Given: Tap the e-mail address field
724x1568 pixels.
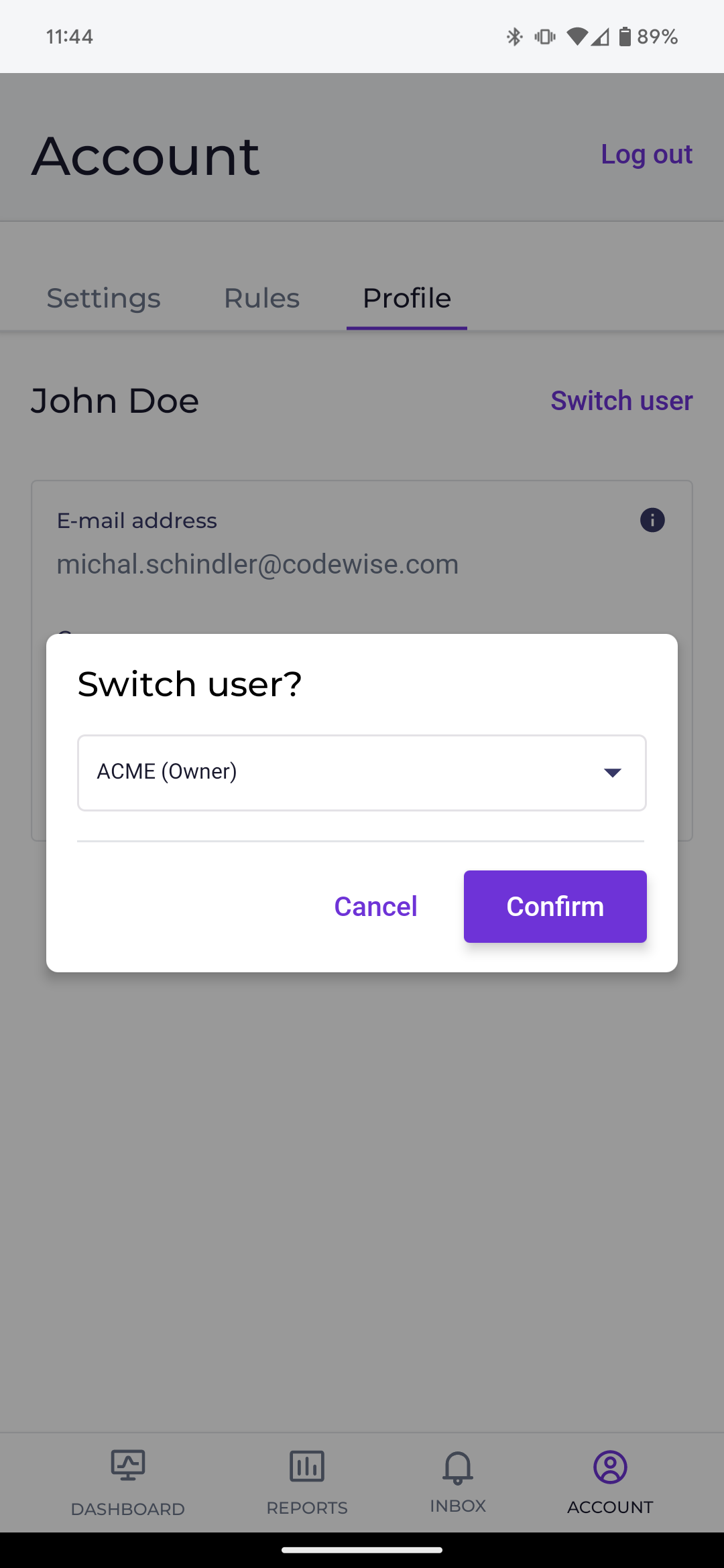Looking at the screenshot, I should coord(257,564).
